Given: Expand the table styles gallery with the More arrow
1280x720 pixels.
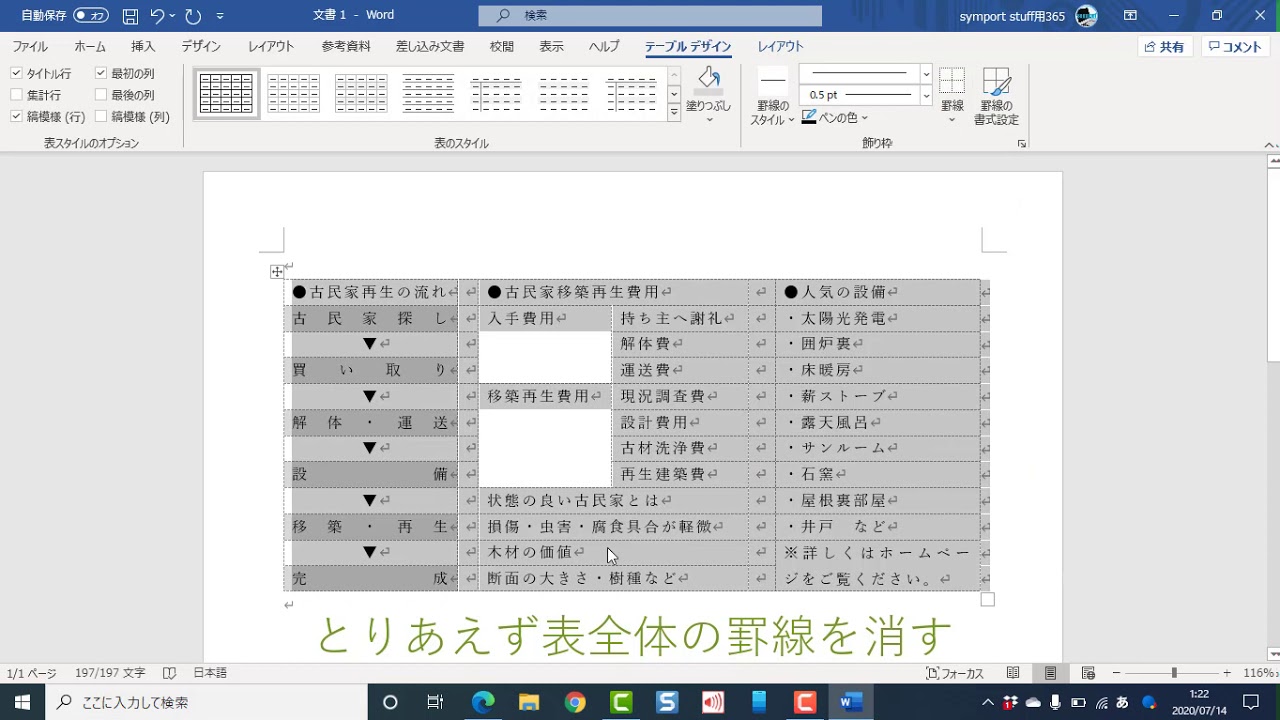Looking at the screenshot, I should (674, 113).
